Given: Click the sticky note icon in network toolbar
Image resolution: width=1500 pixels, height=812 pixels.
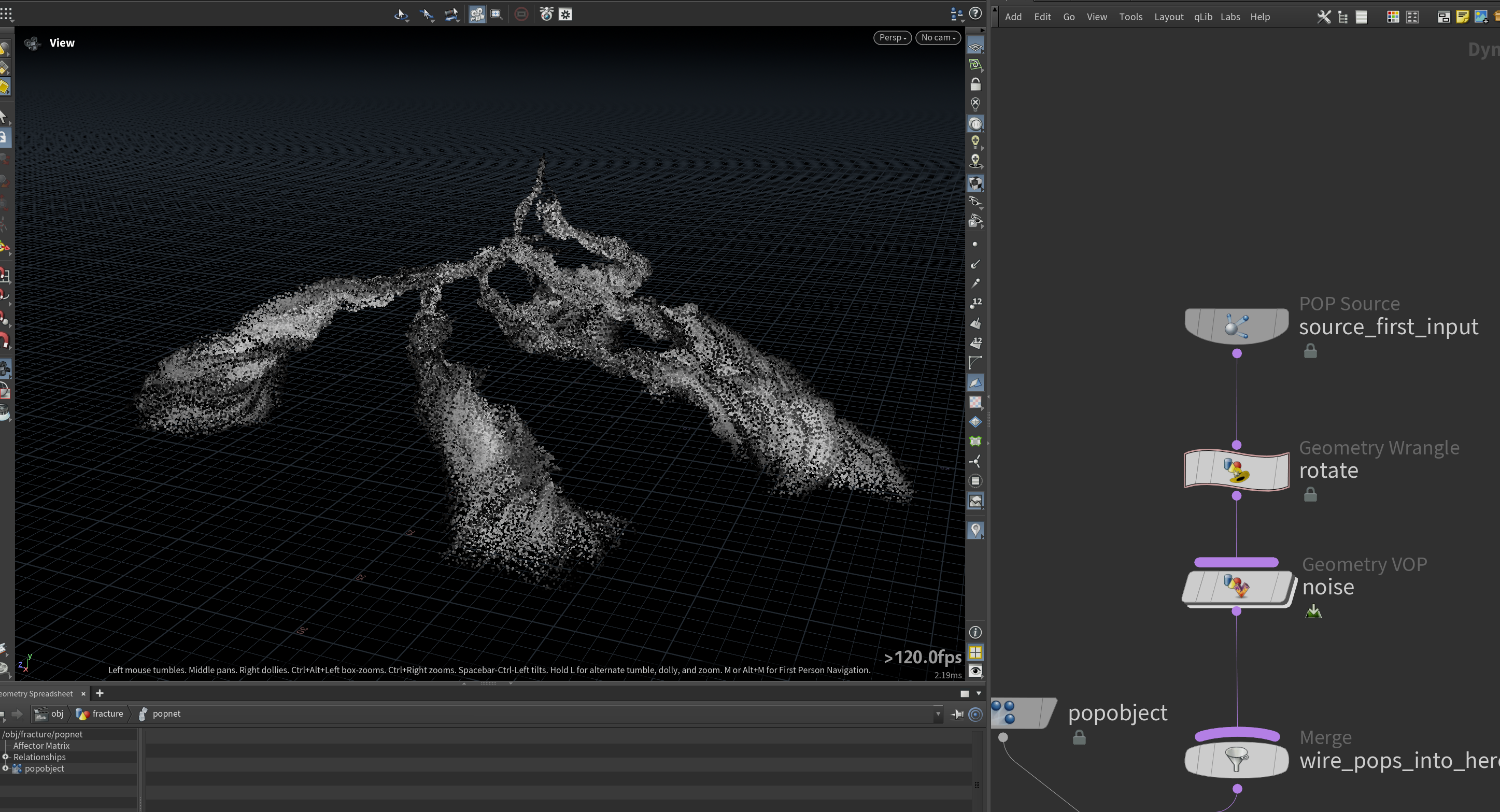Looking at the screenshot, I should coord(1462,17).
